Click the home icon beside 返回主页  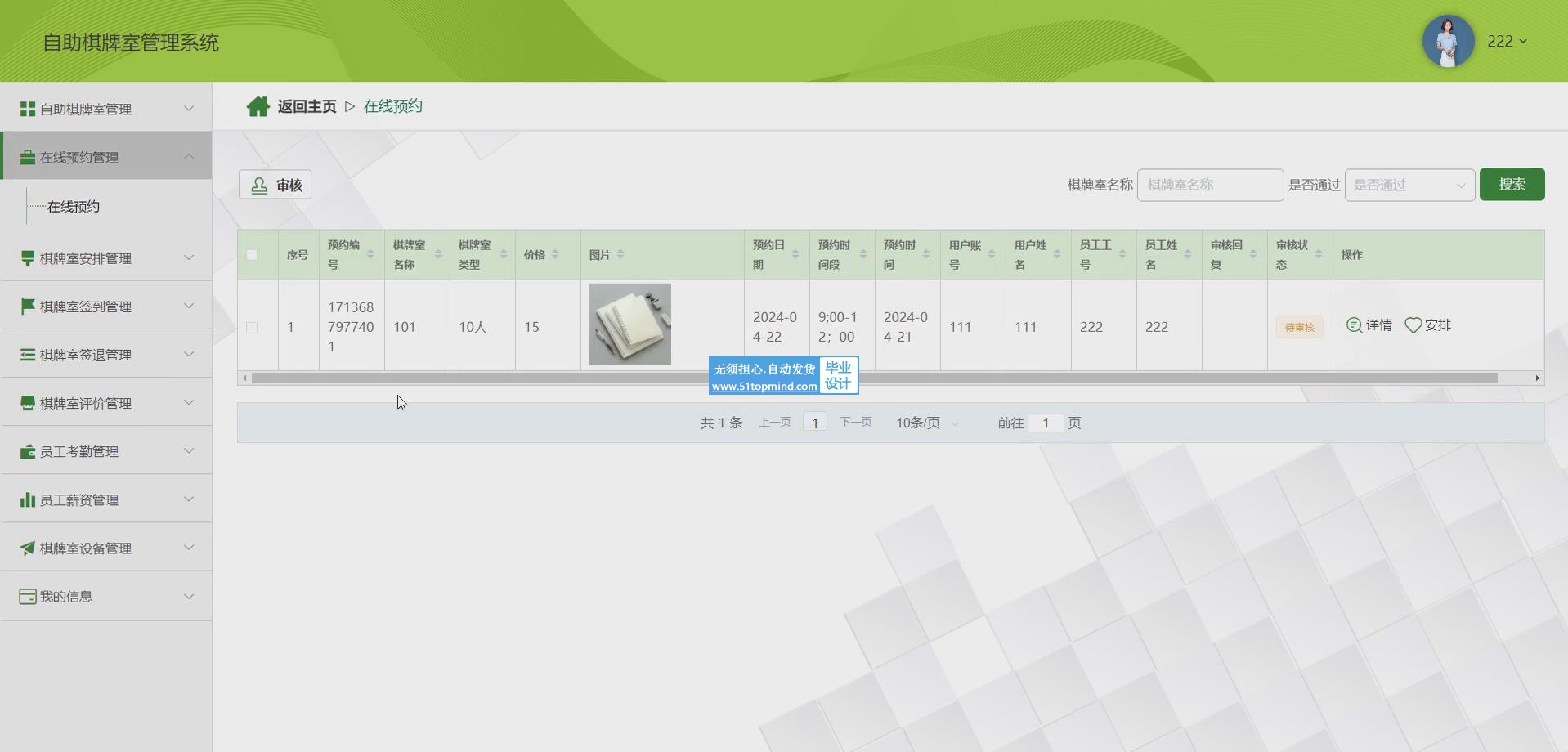point(258,106)
